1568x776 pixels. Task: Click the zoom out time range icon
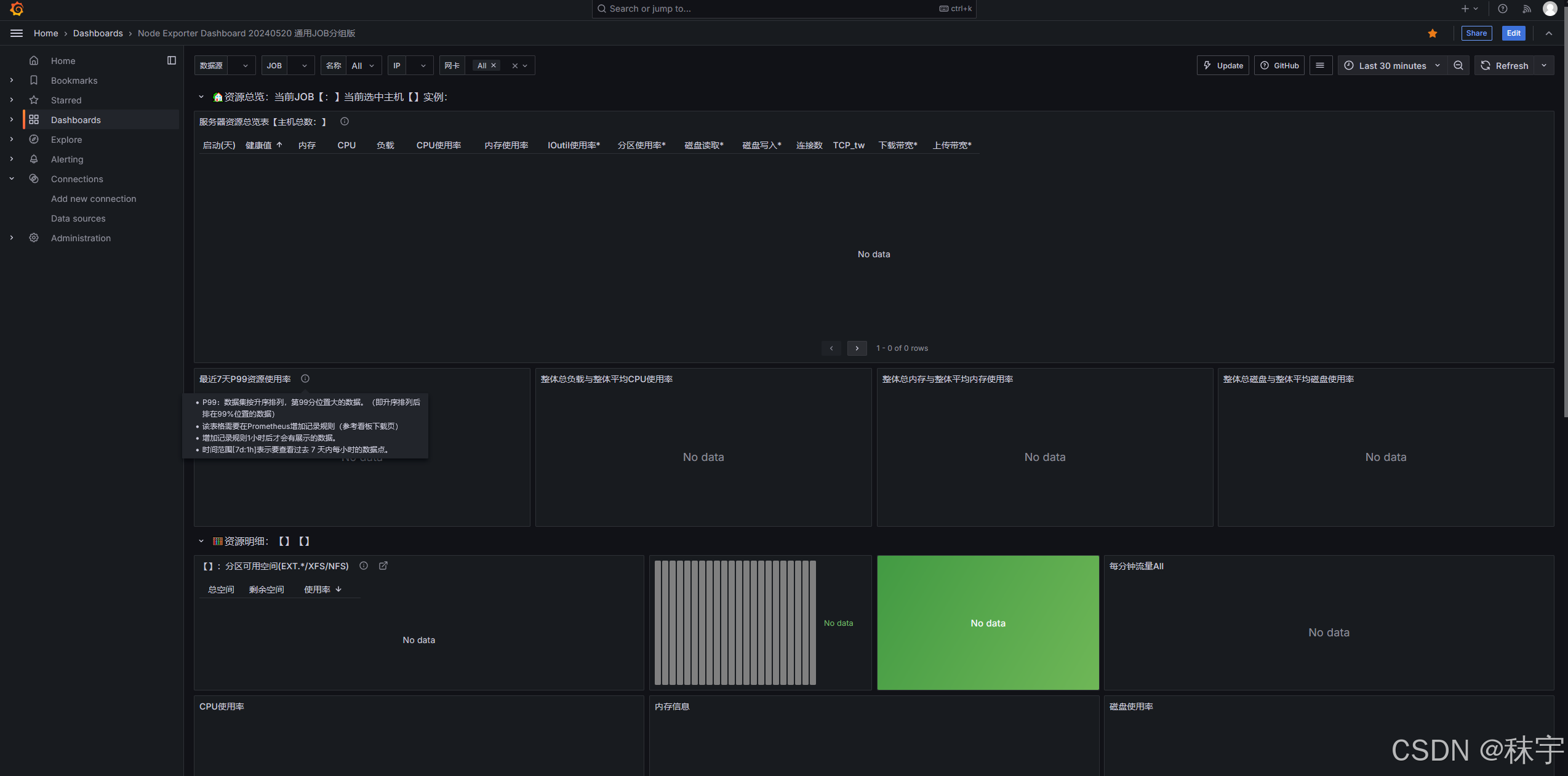tap(1458, 65)
